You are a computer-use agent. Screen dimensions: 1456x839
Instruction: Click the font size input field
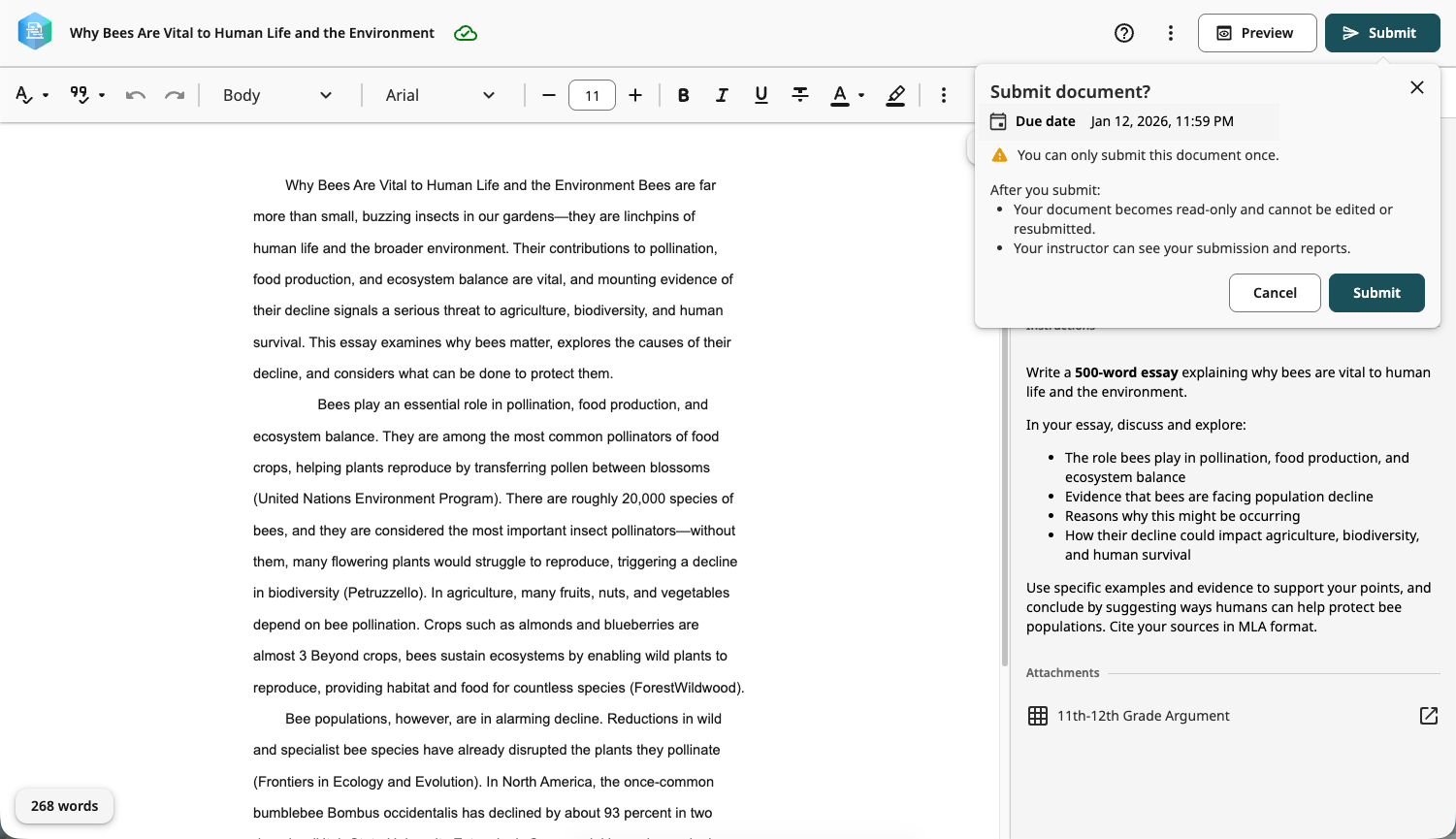tap(593, 95)
